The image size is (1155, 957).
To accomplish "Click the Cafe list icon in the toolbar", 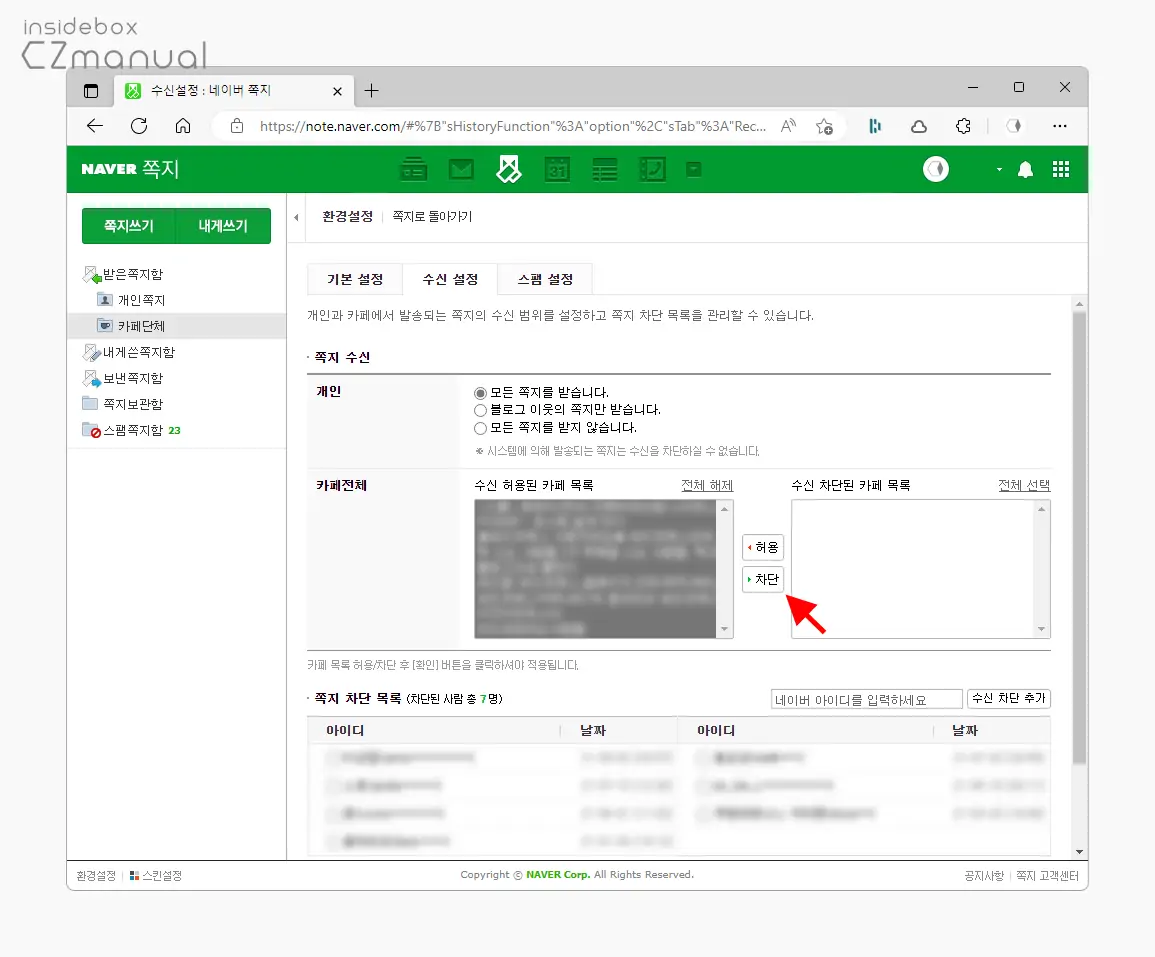I will [414, 169].
